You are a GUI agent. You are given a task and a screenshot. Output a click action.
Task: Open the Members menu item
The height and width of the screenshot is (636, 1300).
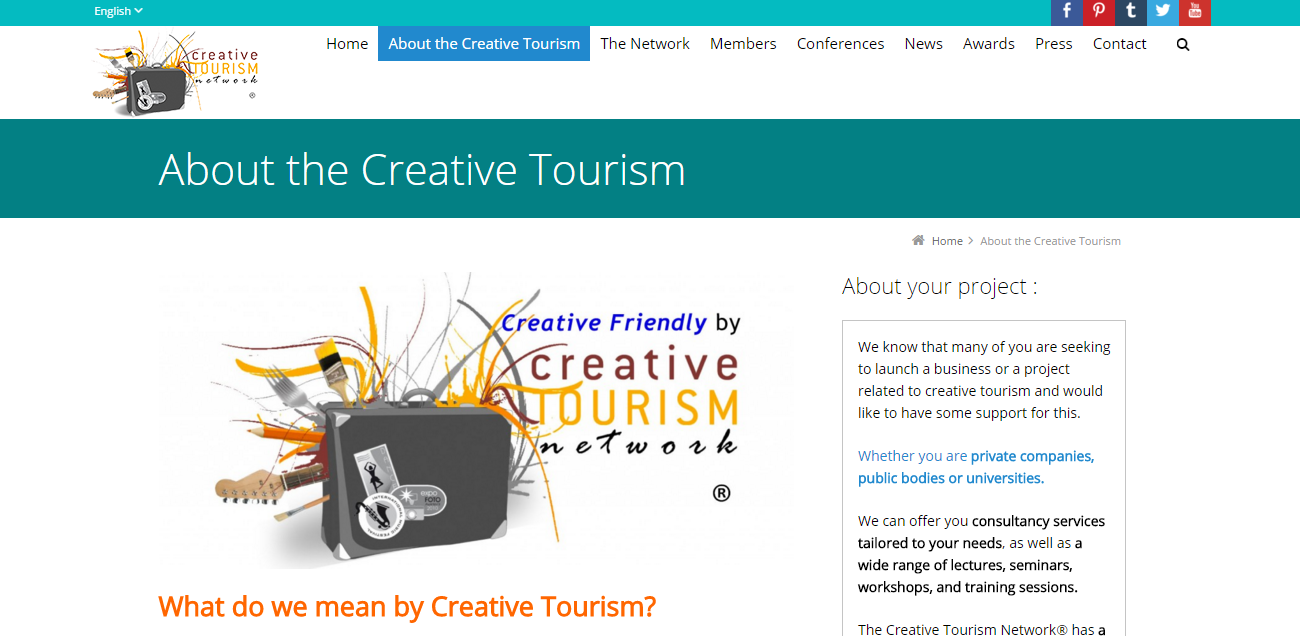tap(743, 44)
